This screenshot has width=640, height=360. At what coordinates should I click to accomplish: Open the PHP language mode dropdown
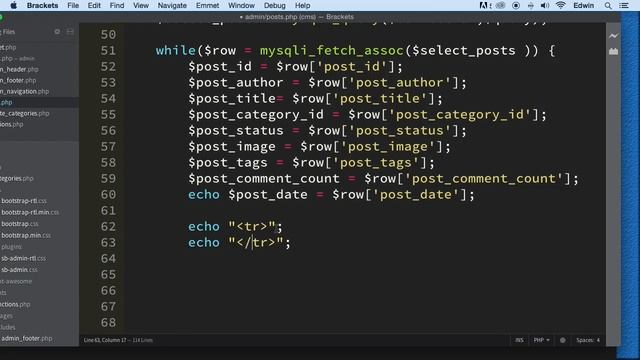coord(541,340)
